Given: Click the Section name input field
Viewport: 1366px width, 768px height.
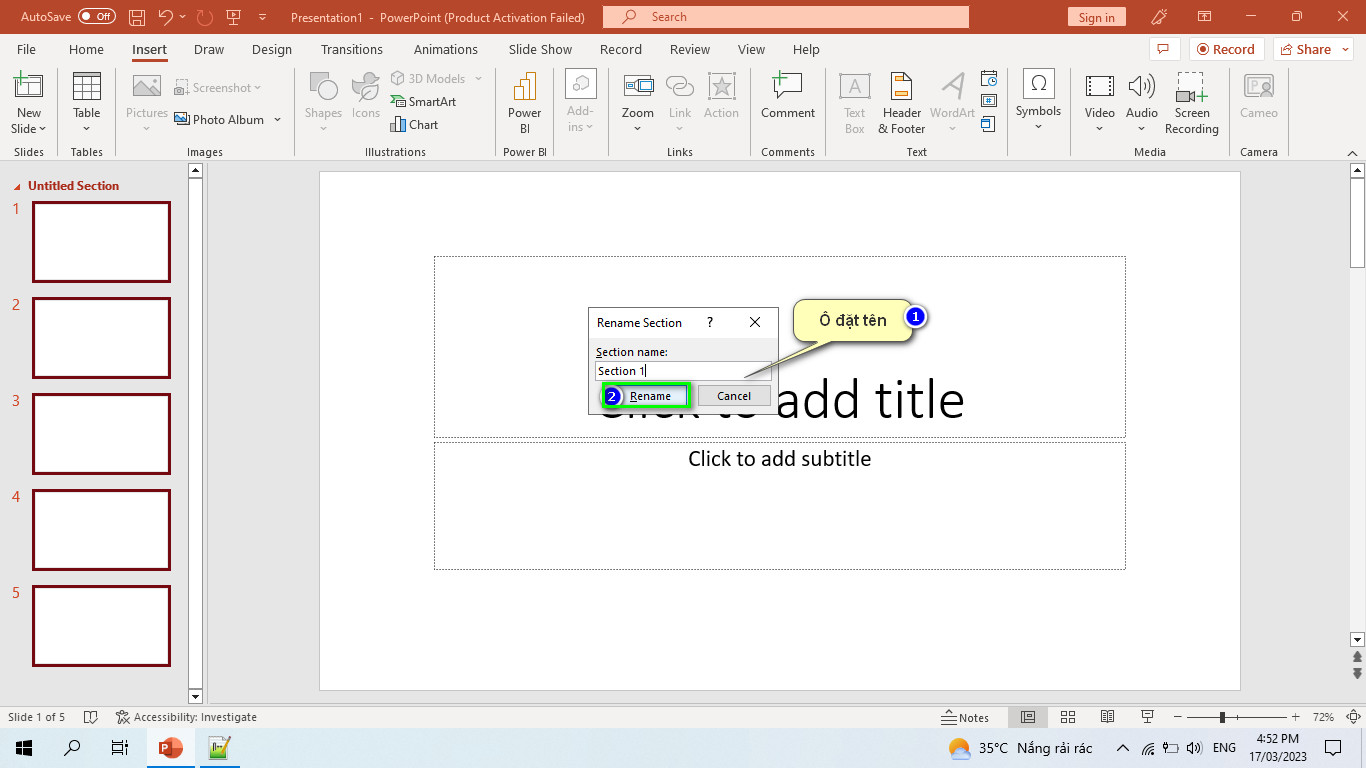Looking at the screenshot, I should pyautogui.click(x=683, y=371).
